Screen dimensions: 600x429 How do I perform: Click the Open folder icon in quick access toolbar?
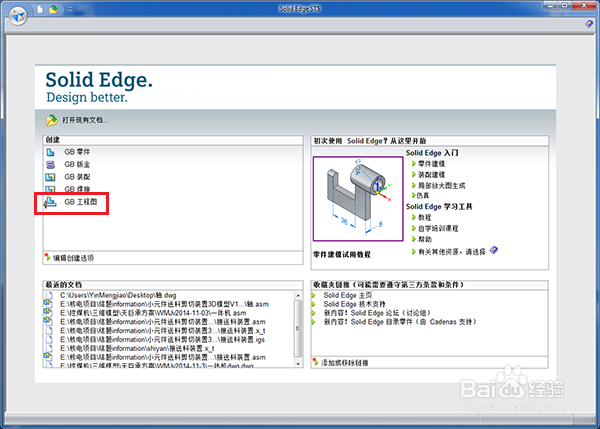click(x=53, y=9)
